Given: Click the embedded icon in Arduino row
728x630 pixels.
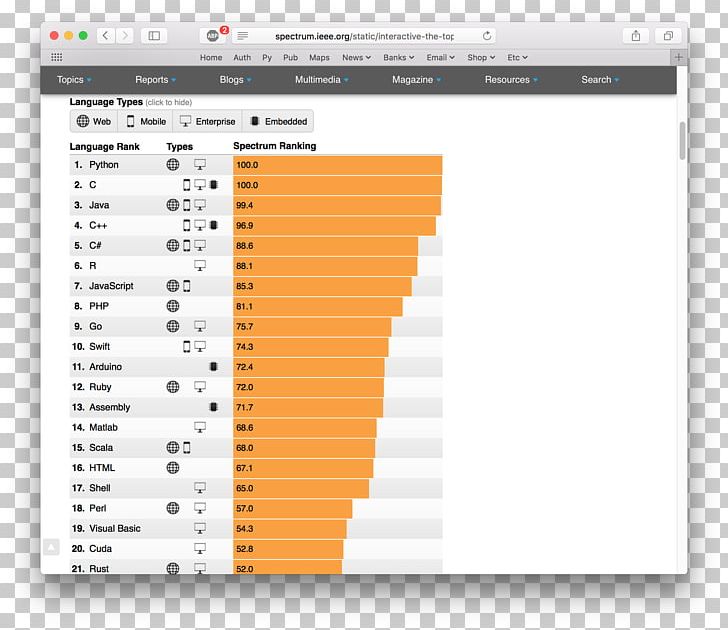Looking at the screenshot, I should click(214, 367).
